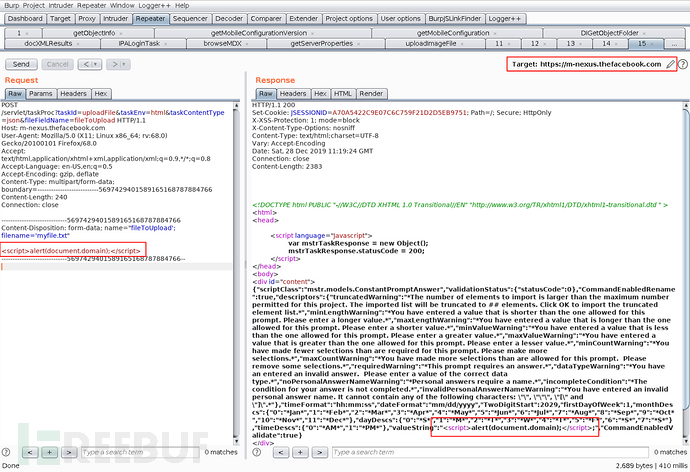Viewport: 690px width, 472px height.
Task: Open the User options tab
Action: click(x=400, y=18)
